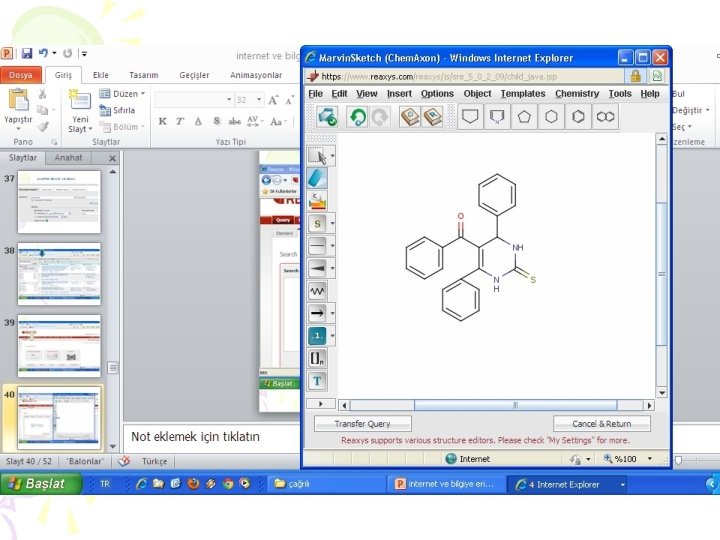Expand the selection tool dropdown arrow
Screen dimensions: 720x540
[x=332, y=156]
